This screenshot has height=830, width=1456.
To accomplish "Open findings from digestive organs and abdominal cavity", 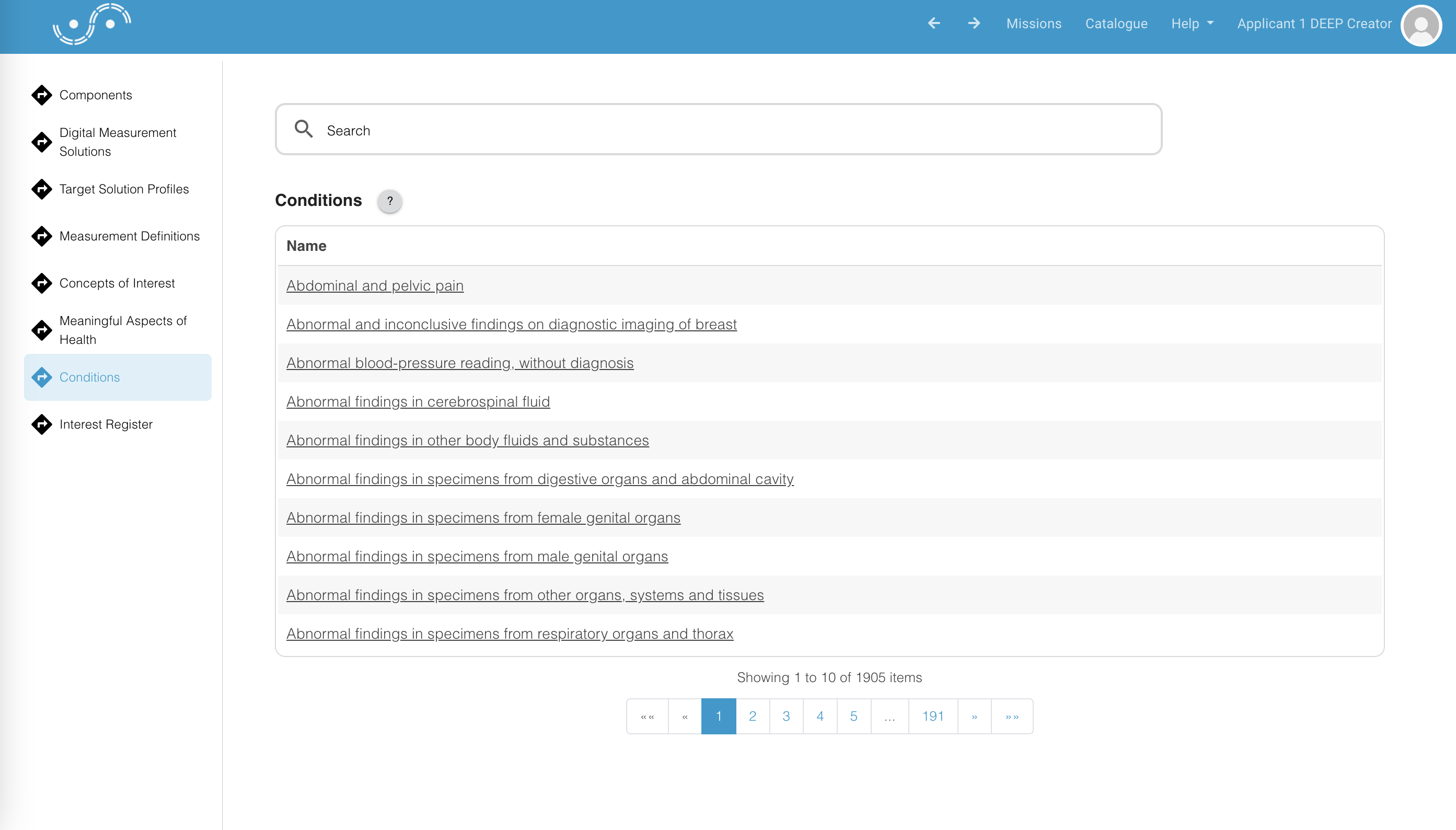I will click(540, 479).
